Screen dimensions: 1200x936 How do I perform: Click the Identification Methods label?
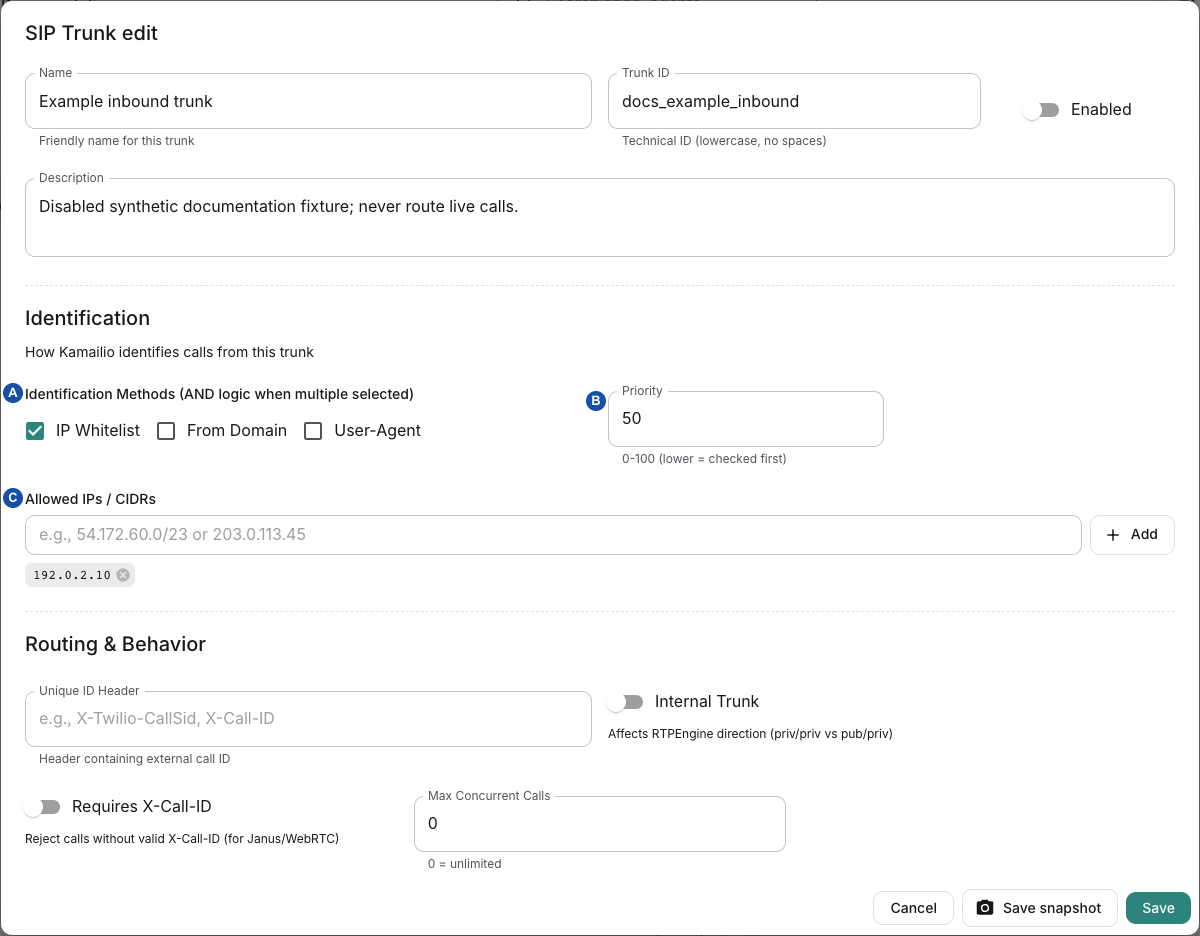point(219,394)
